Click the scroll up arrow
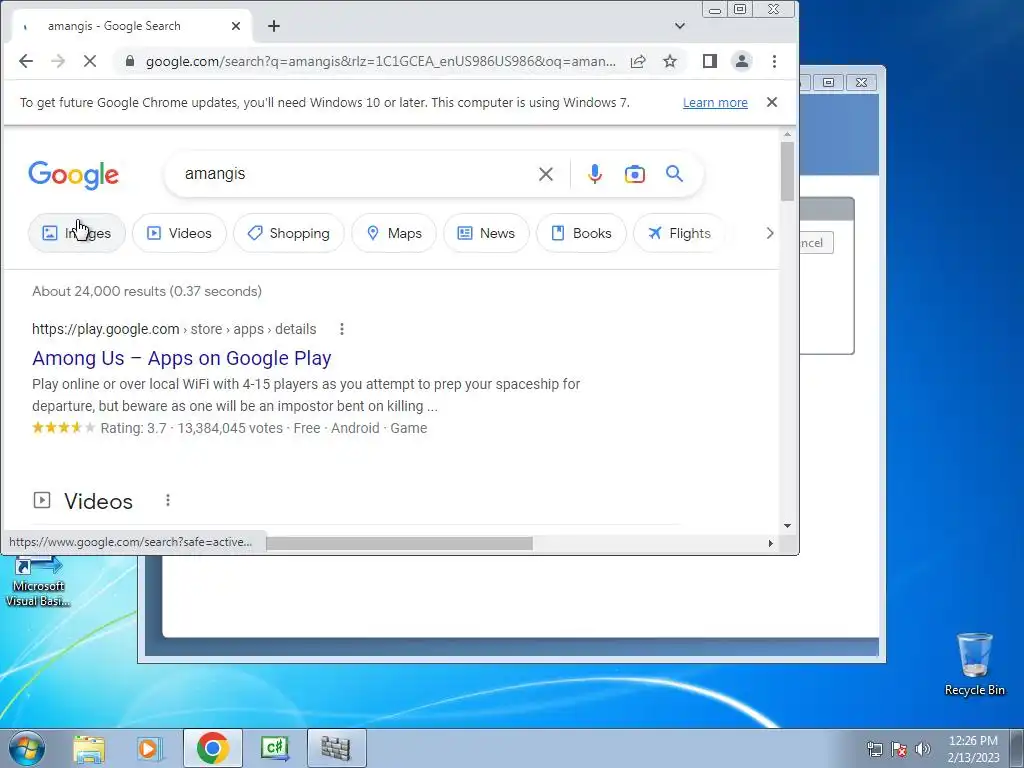This screenshot has height=768, width=1024. [787, 135]
